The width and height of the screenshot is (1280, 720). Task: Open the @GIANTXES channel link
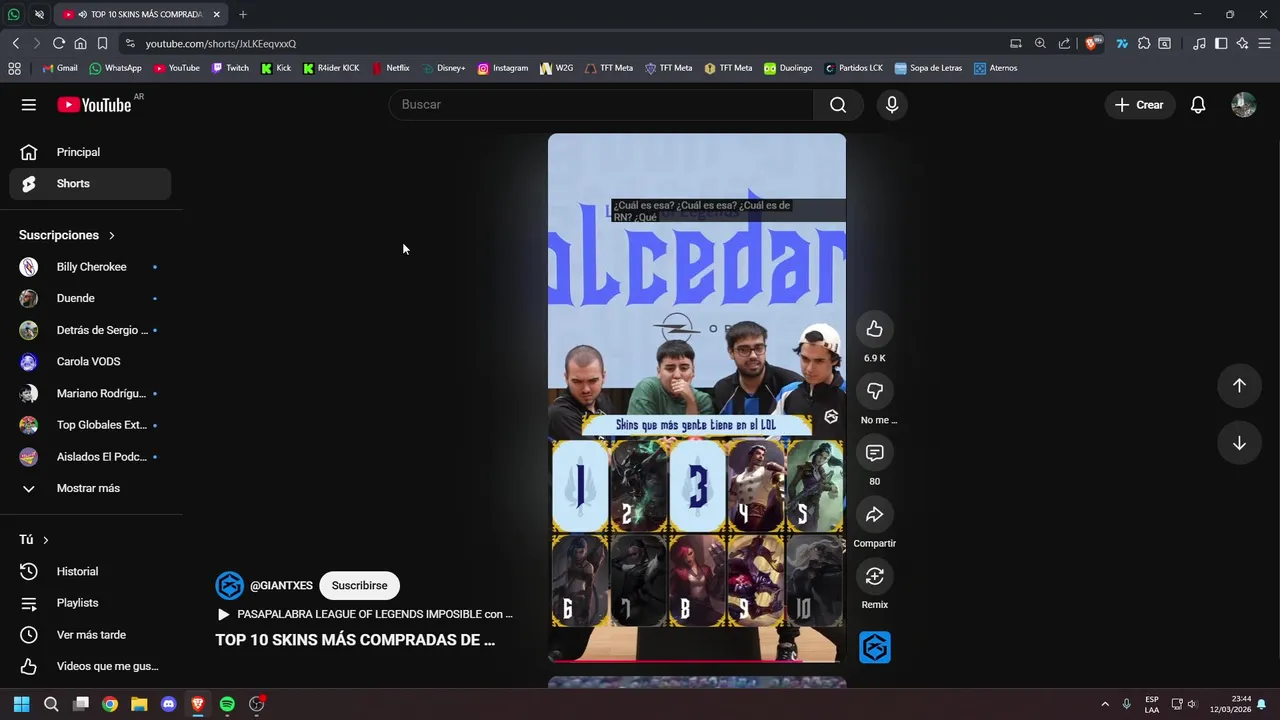(281, 586)
